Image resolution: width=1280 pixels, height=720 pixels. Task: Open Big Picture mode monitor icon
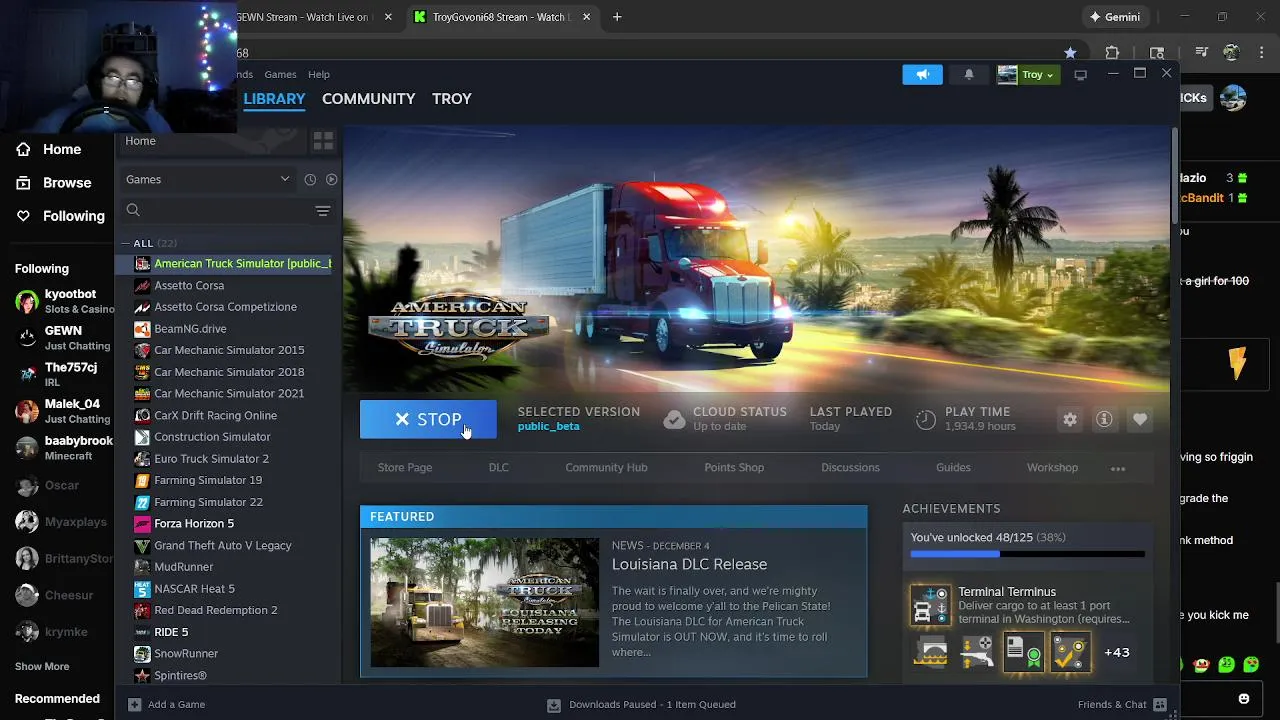click(1080, 75)
